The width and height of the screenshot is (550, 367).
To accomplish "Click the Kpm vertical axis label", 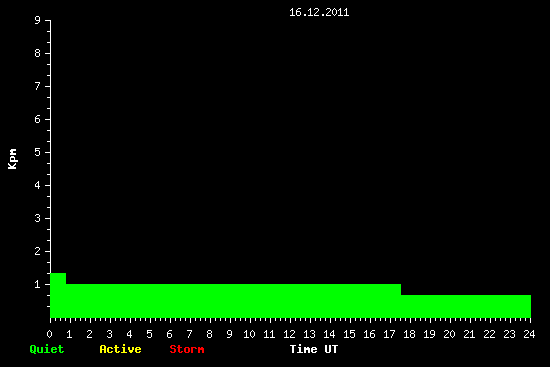I will 13,159.
